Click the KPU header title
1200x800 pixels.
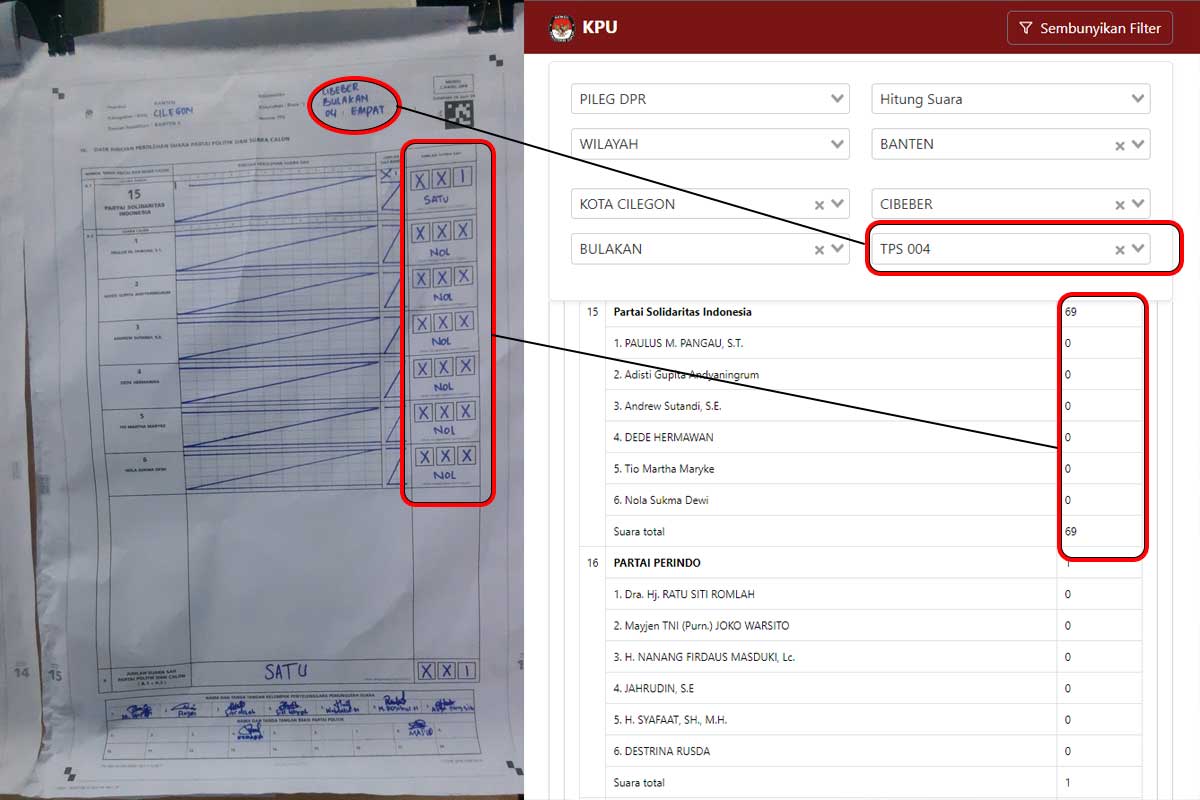(x=600, y=28)
